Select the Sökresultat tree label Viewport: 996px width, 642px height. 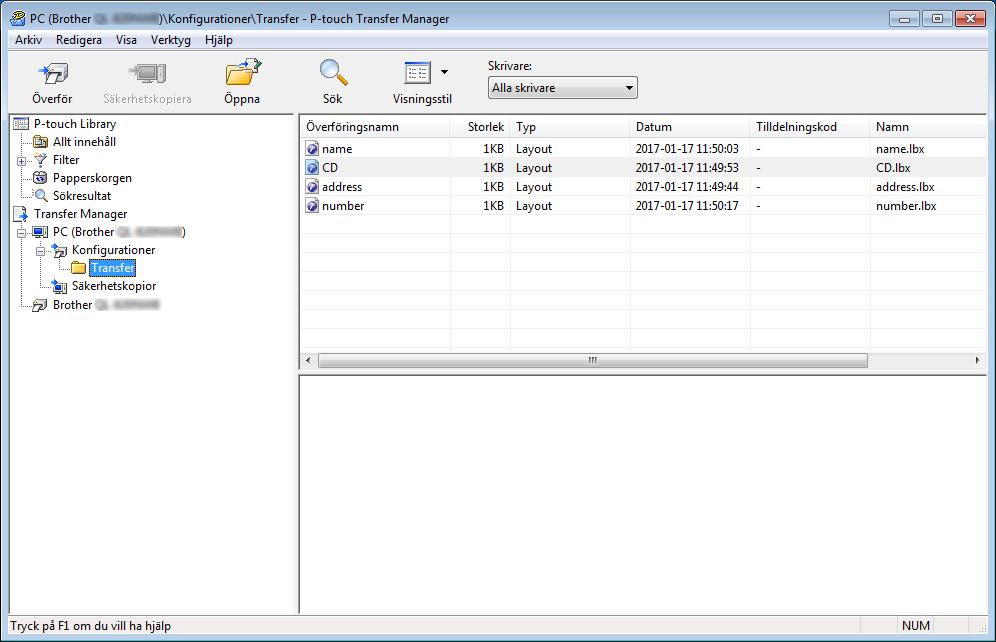pos(82,196)
